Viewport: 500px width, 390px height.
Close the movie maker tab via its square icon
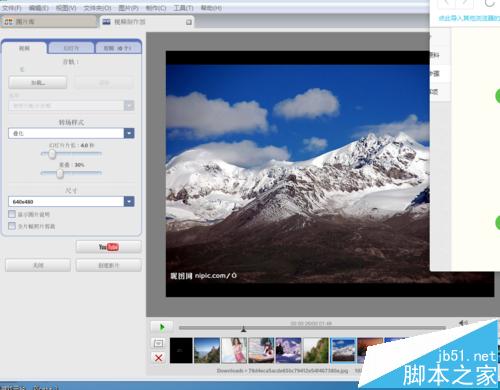coord(189,22)
